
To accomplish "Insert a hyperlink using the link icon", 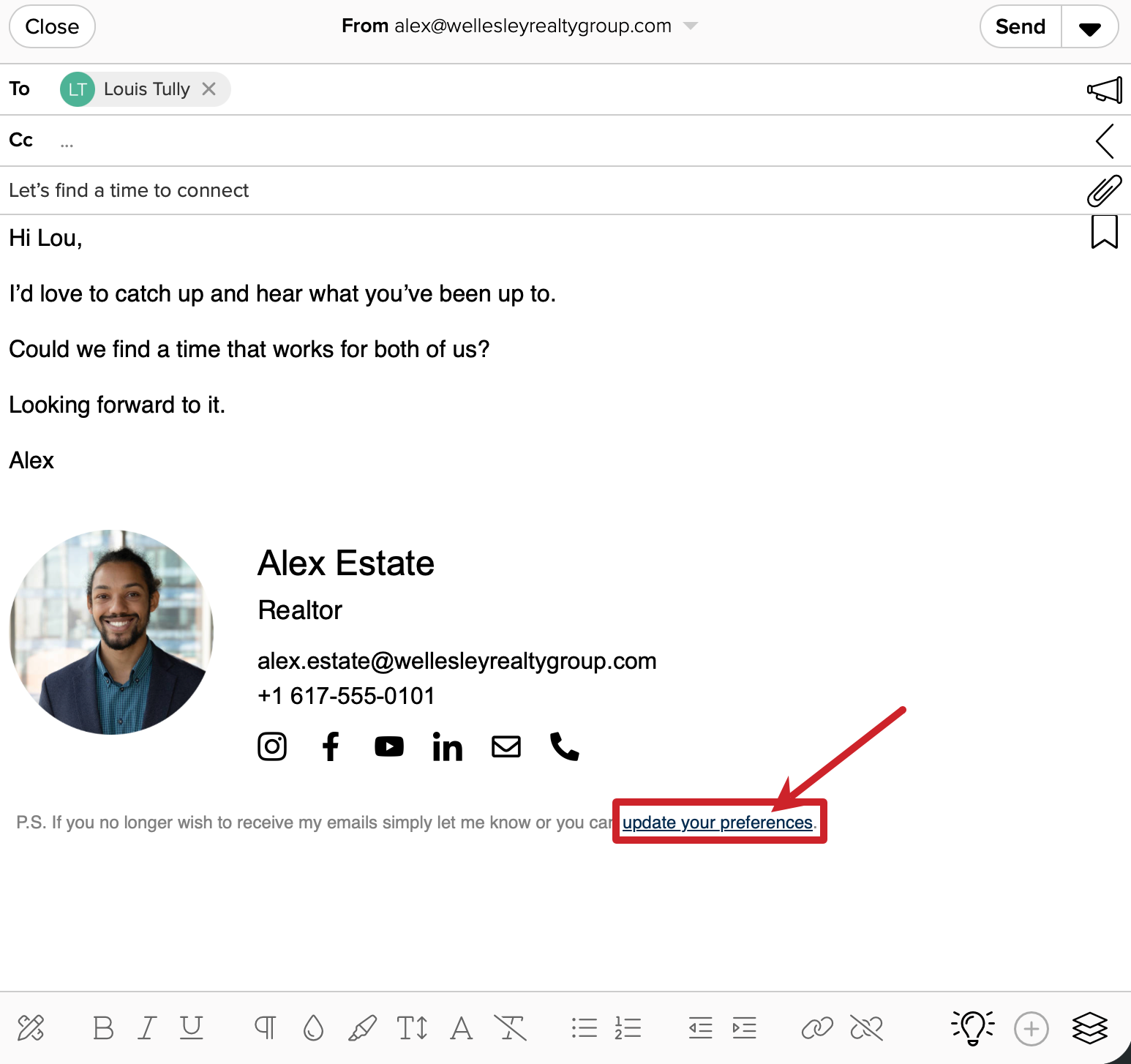I will 818,1027.
